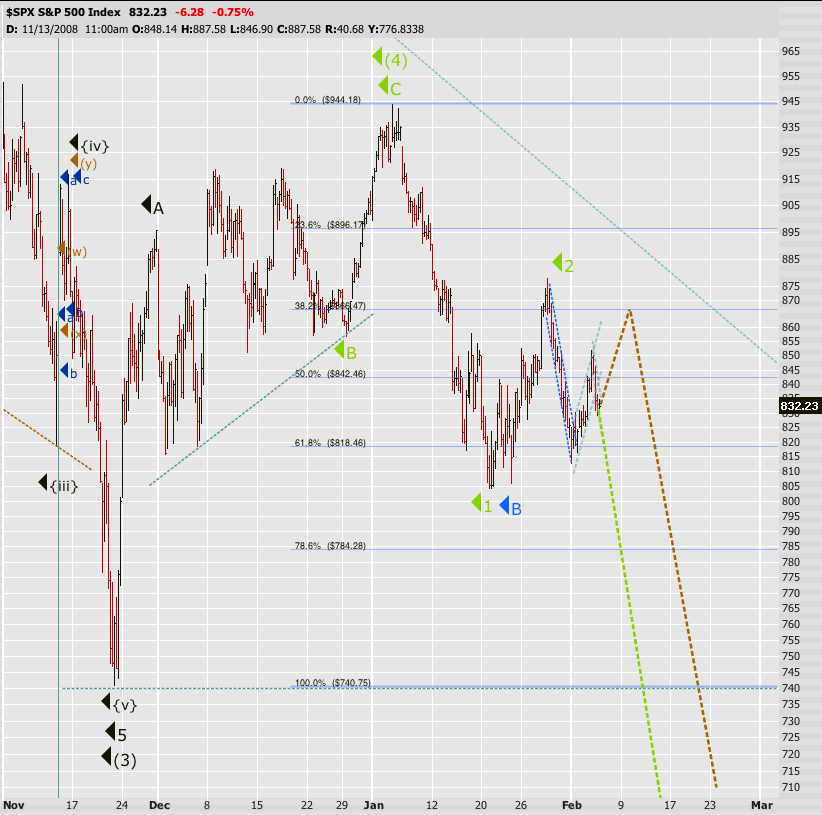822x815 pixels.
Task: Click the 50.0% ($842.46) retracement label
Action: click(330, 374)
